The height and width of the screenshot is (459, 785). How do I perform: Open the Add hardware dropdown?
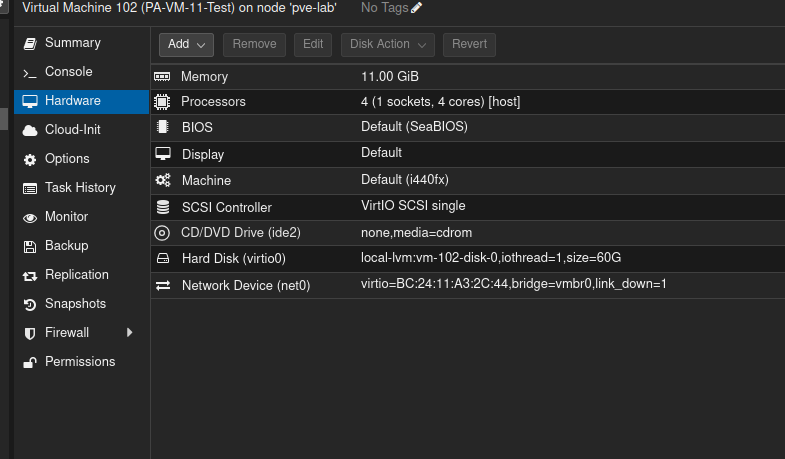[x=186, y=45]
